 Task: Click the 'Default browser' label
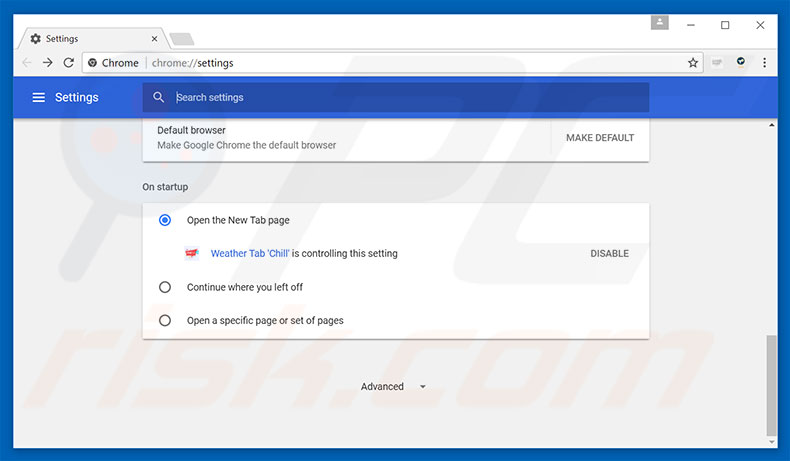[191, 130]
